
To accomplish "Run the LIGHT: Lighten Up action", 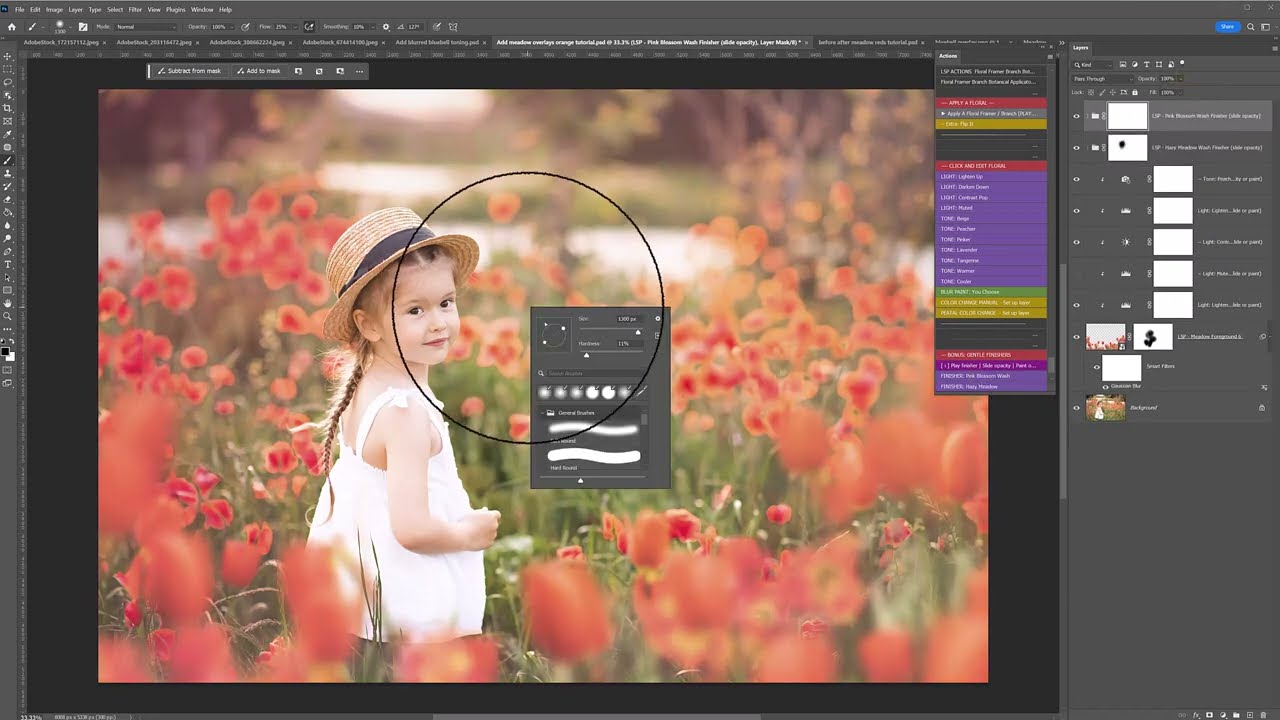I will click(990, 176).
